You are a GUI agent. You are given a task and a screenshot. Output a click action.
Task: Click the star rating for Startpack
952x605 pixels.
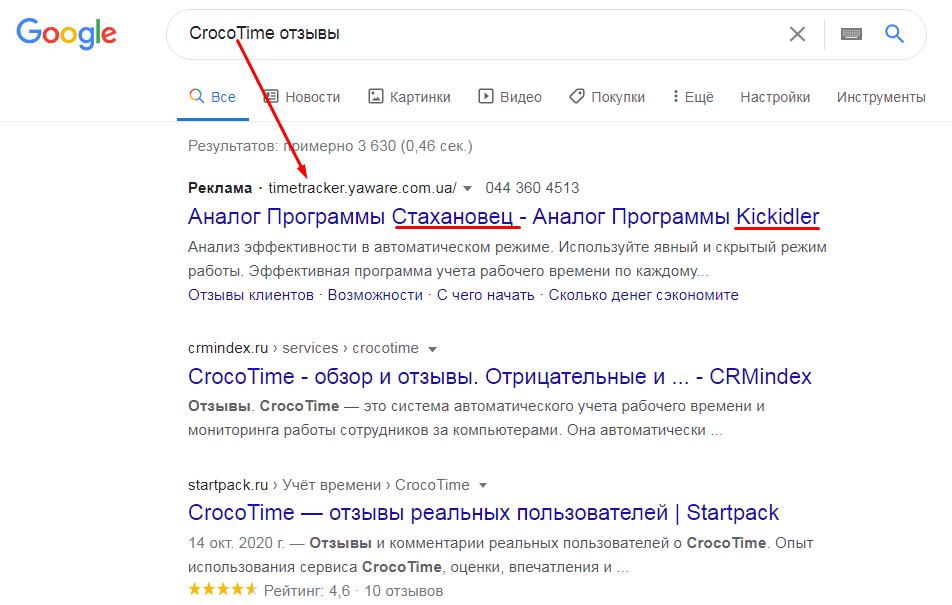click(223, 591)
